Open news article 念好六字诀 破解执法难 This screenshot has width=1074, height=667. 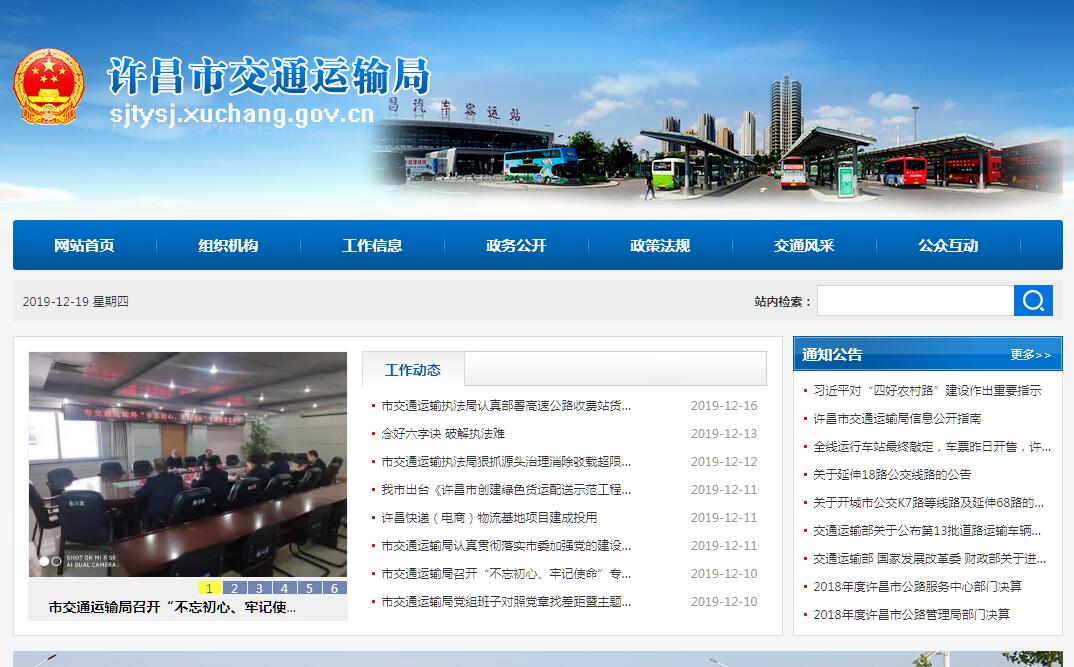coord(443,434)
